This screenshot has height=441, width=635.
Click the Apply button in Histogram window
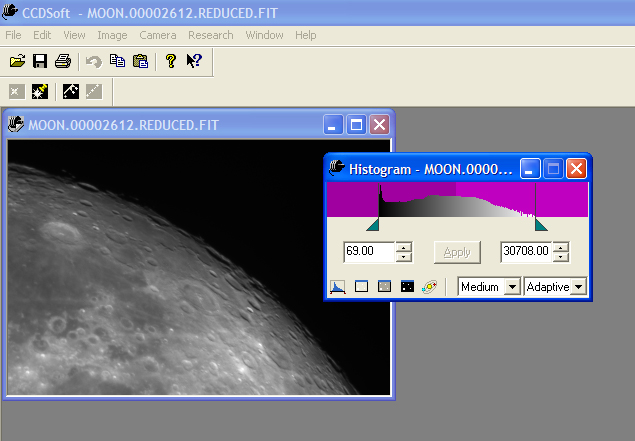[x=457, y=252]
